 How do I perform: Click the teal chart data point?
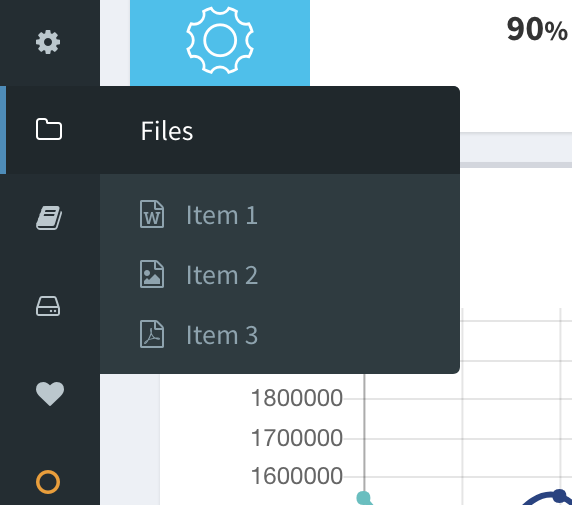tap(364, 498)
